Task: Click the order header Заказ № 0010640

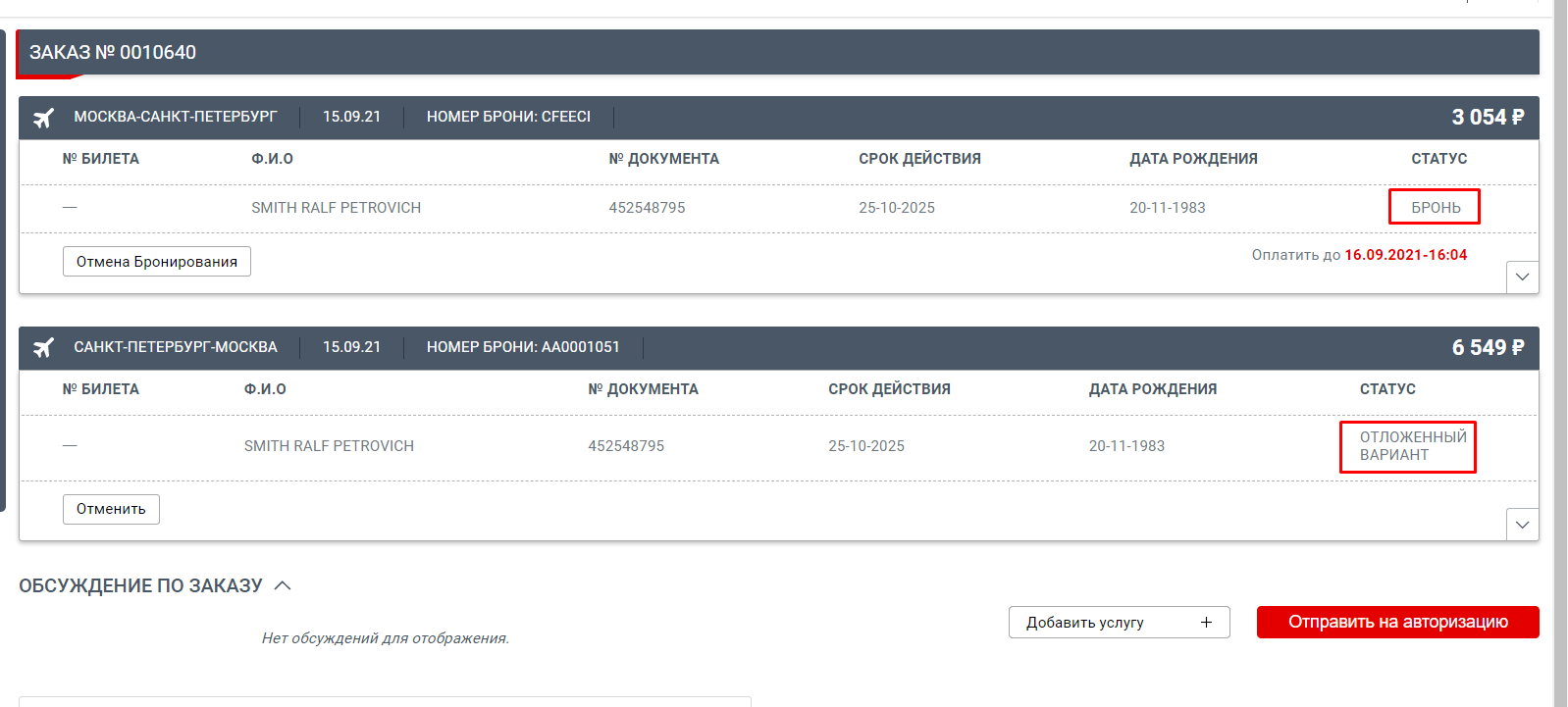Action: pos(113,53)
